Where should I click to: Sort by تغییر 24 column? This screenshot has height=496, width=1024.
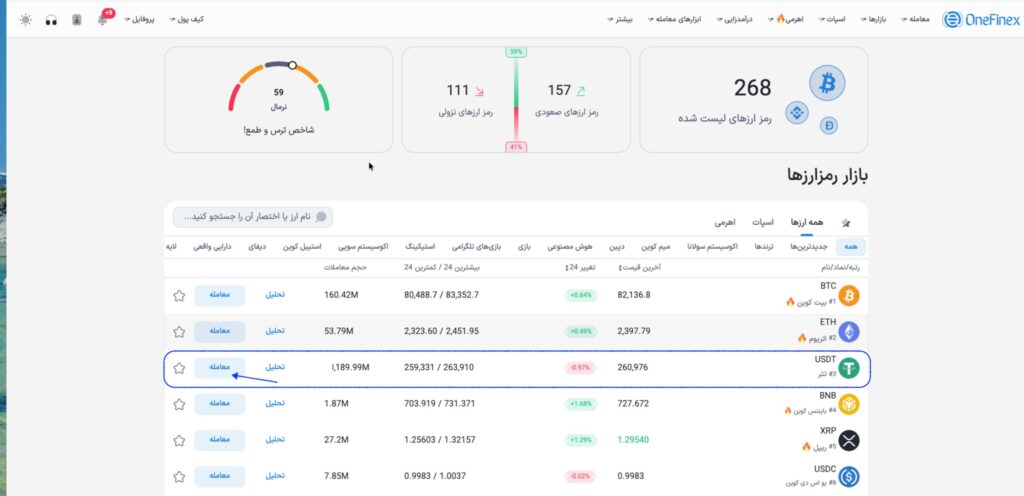[580, 267]
